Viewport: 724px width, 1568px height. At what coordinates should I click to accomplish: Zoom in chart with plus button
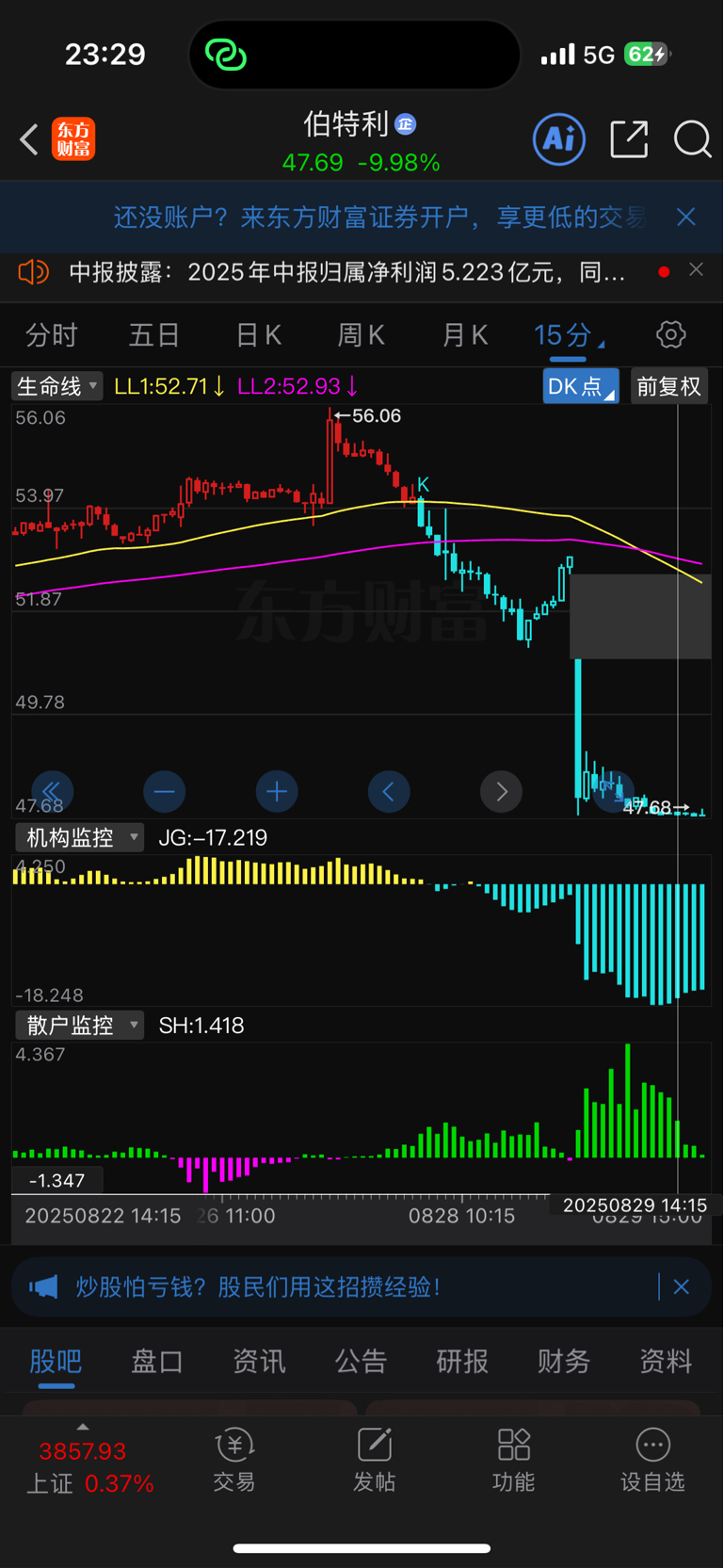tap(277, 791)
